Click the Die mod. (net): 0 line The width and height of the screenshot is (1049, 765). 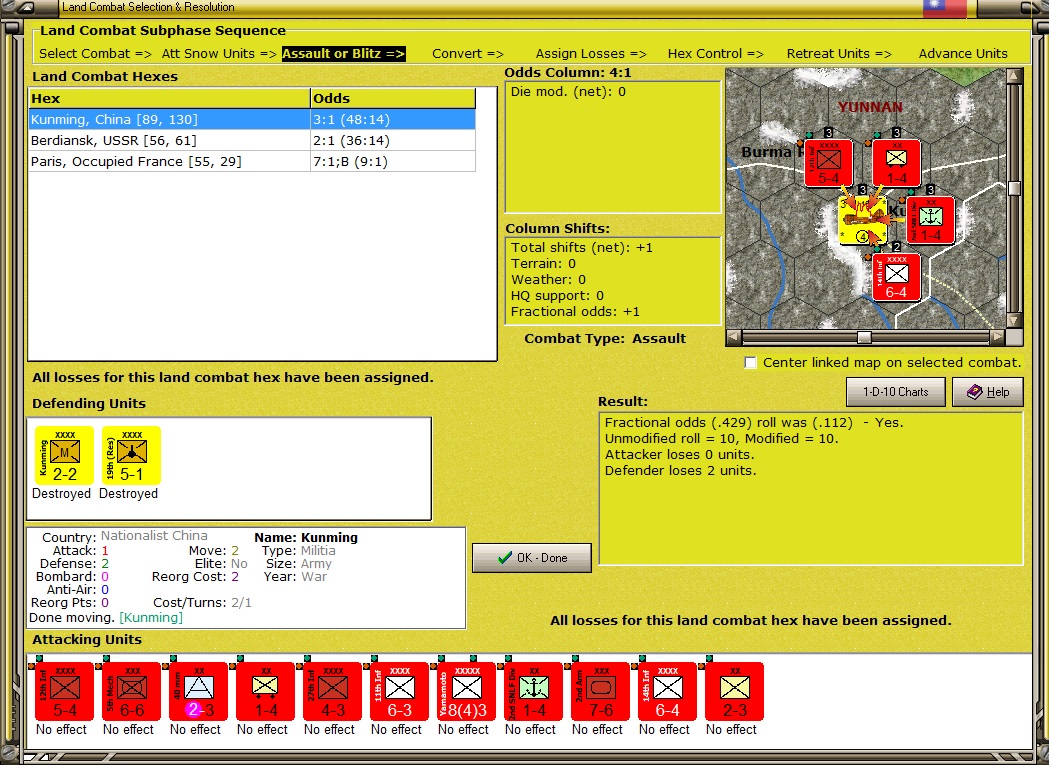[568, 92]
